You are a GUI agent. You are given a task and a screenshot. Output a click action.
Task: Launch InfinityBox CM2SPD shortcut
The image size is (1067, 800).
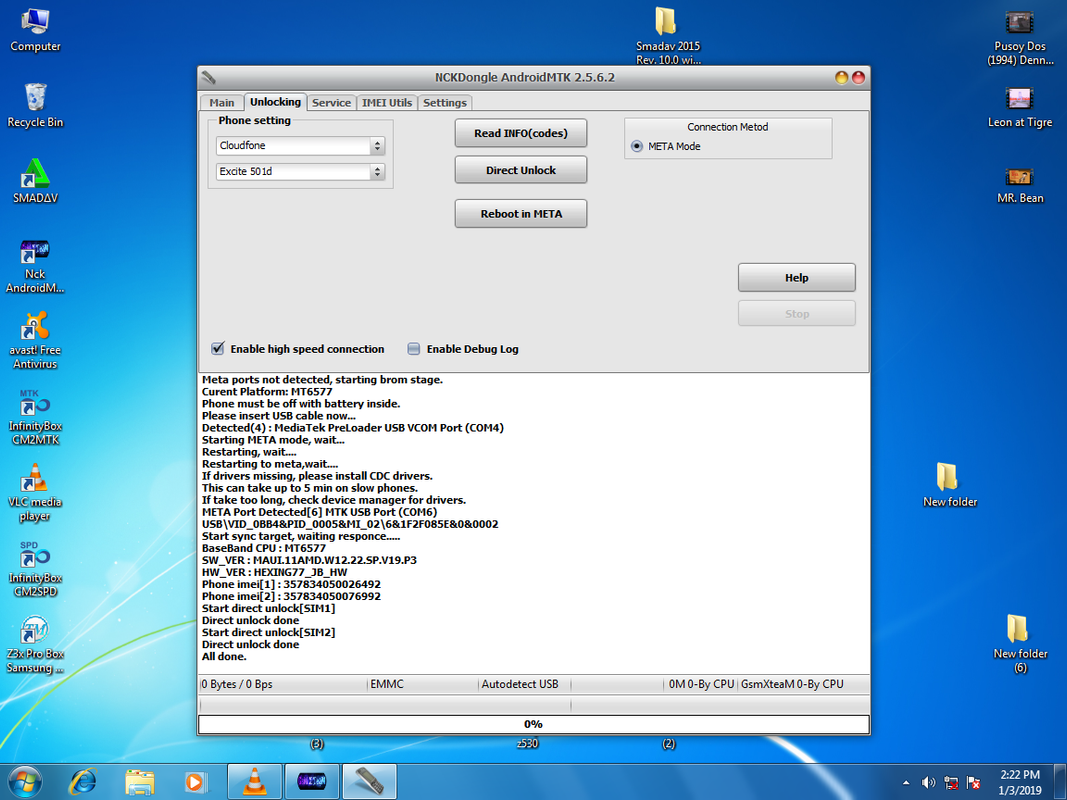[35, 569]
